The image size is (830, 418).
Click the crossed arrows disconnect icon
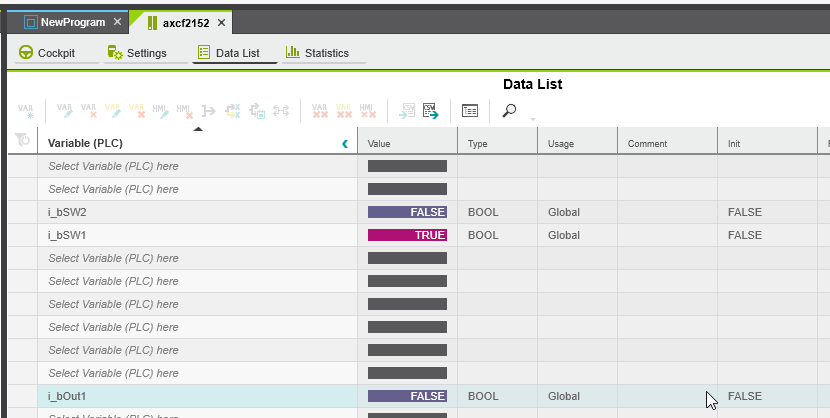[233, 111]
